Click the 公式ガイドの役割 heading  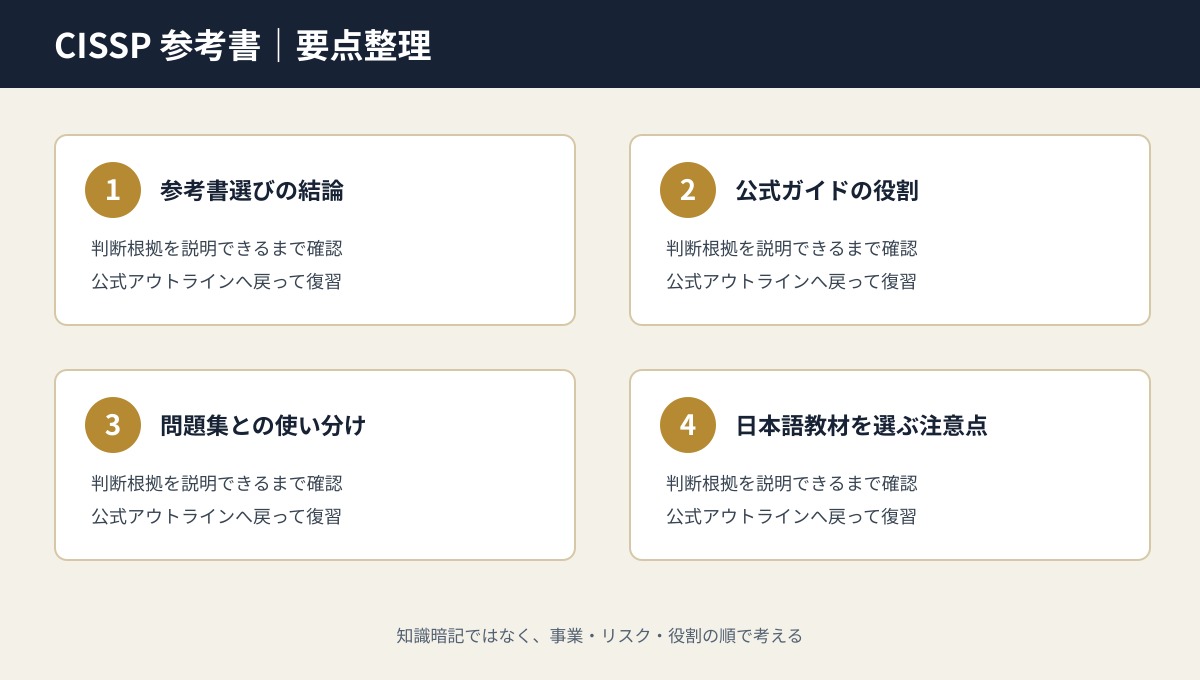827,190
